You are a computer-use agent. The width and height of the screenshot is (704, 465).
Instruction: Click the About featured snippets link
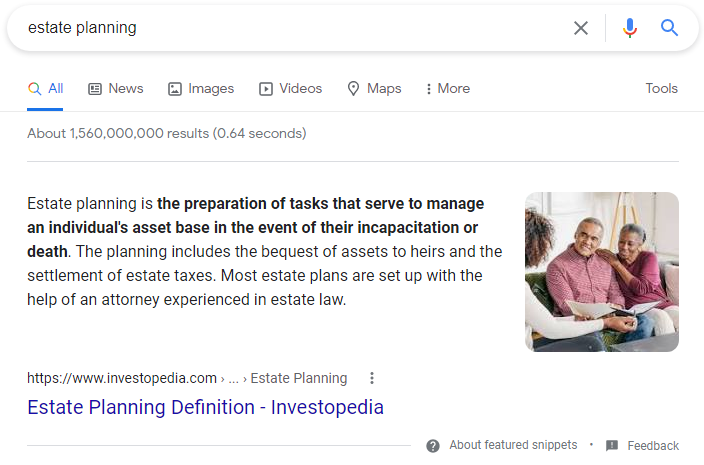point(513,446)
